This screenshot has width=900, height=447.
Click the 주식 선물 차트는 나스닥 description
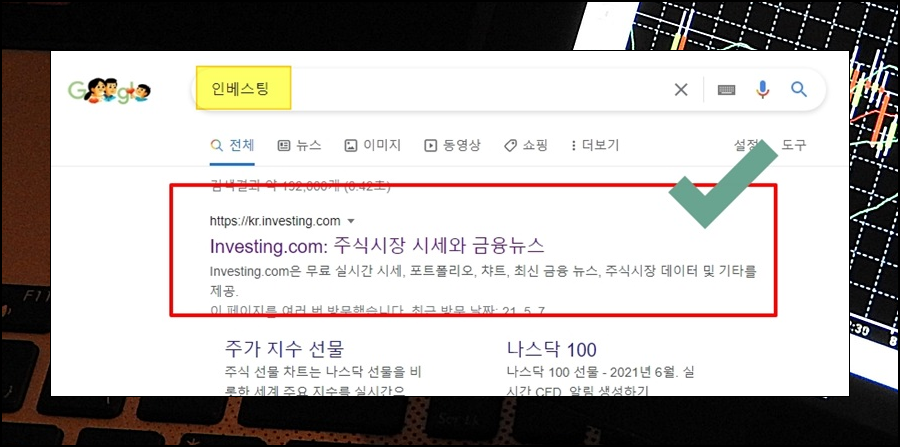323,382
